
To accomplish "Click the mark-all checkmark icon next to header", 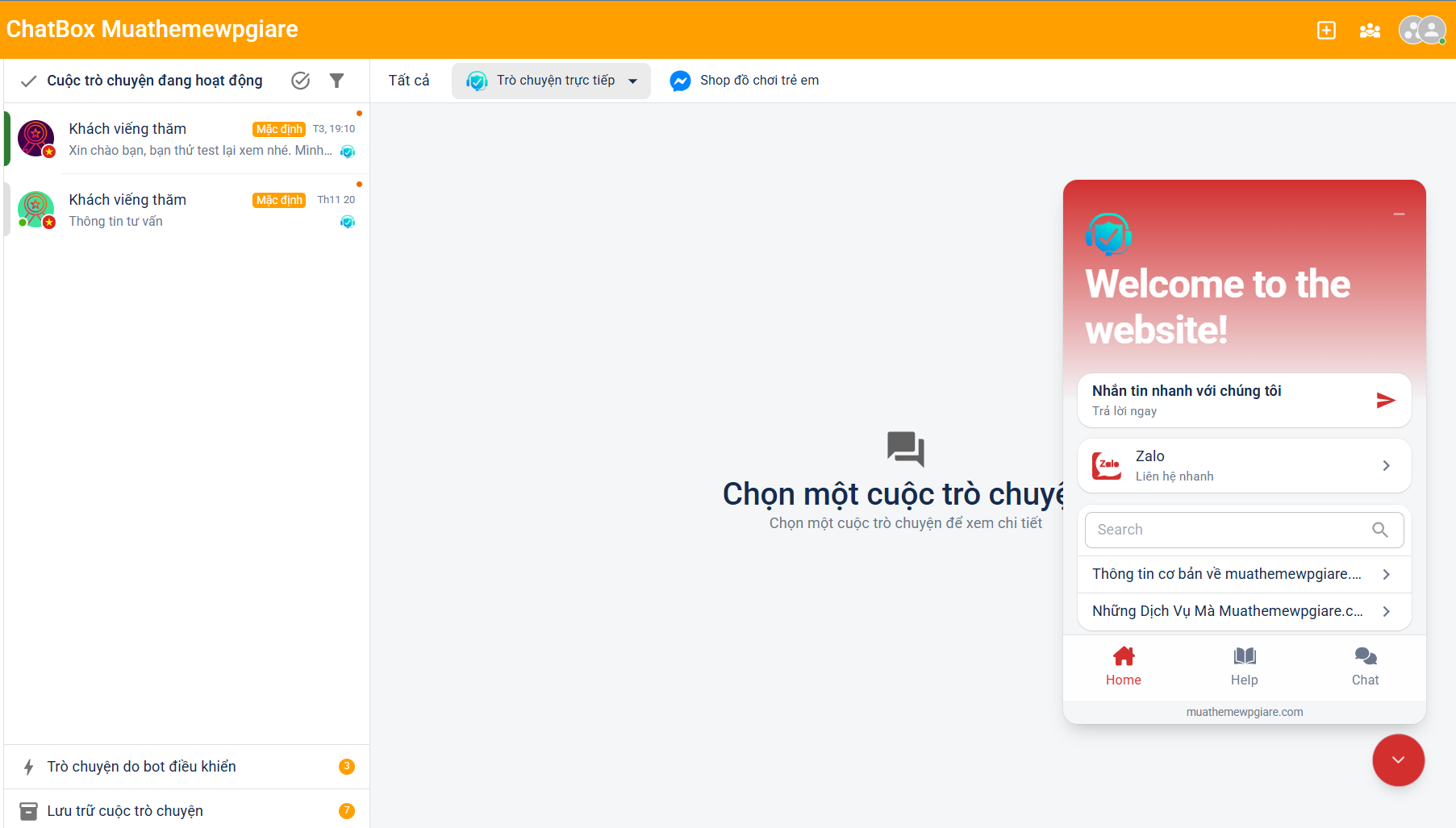I will point(300,80).
